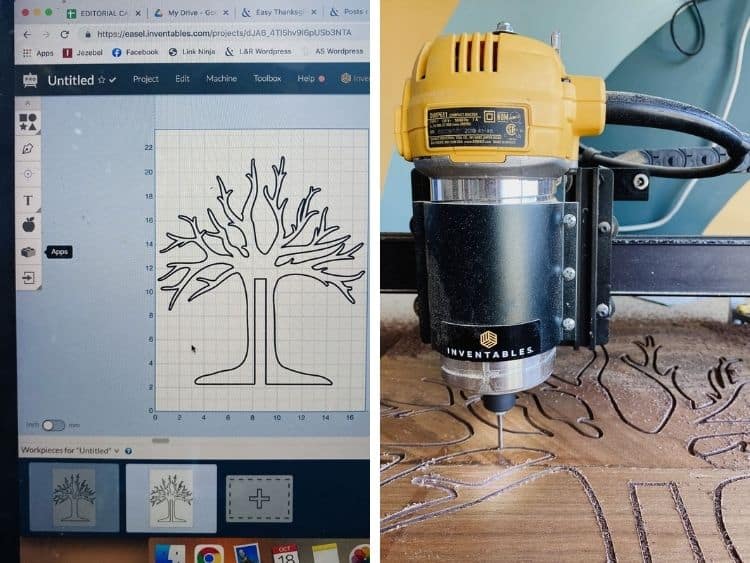Select the first workpiece thumbnail
Screen dimensions: 750x563
(74, 498)
